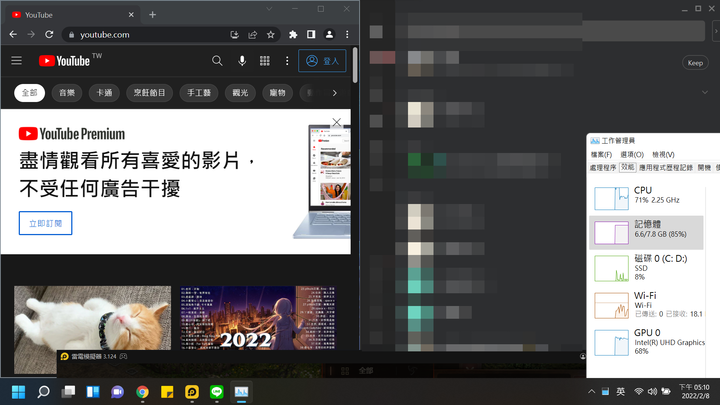
Task: Select GPU 0 performance item
Action: (x=646, y=343)
